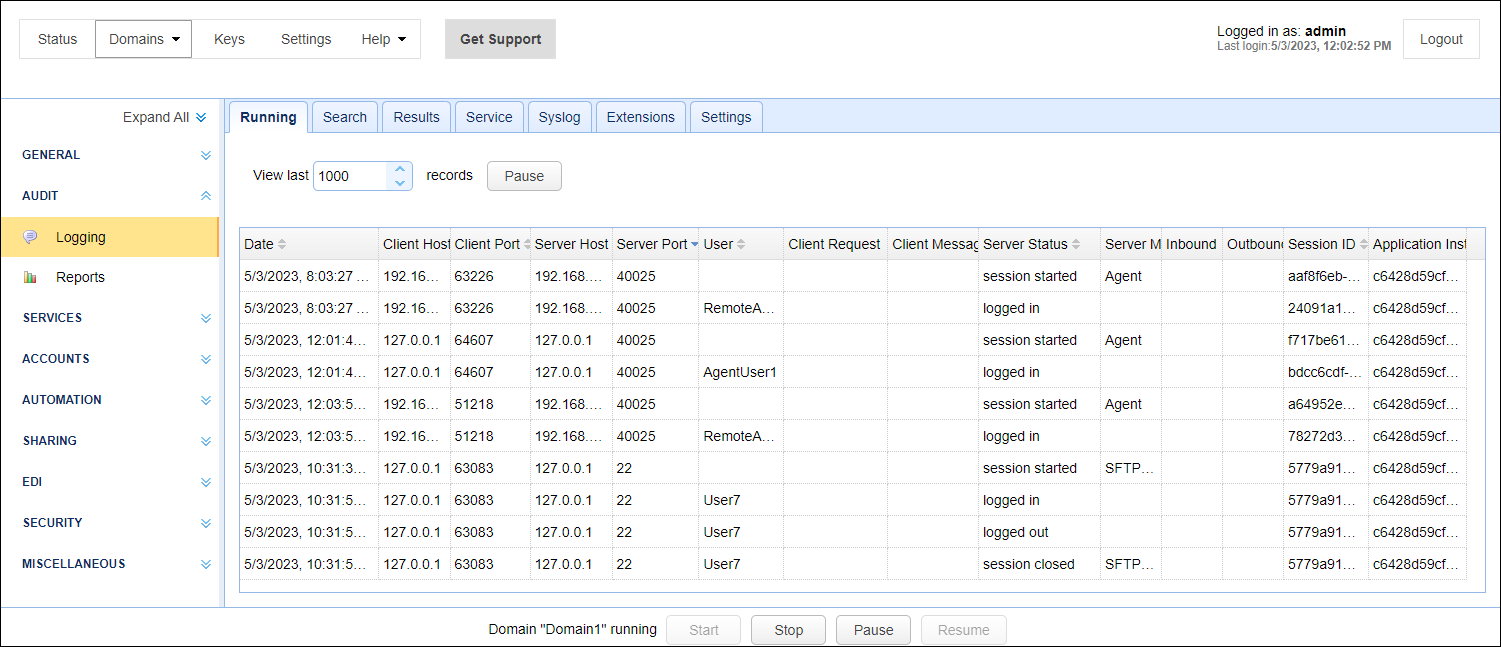Sort by the Server Status column arrows

tap(1077, 244)
